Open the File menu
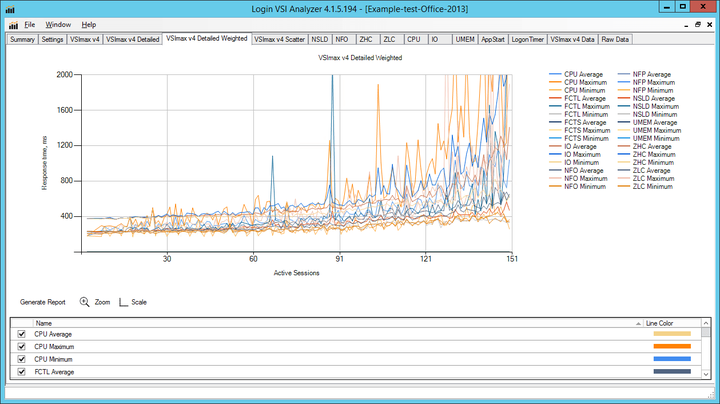 click(x=30, y=24)
